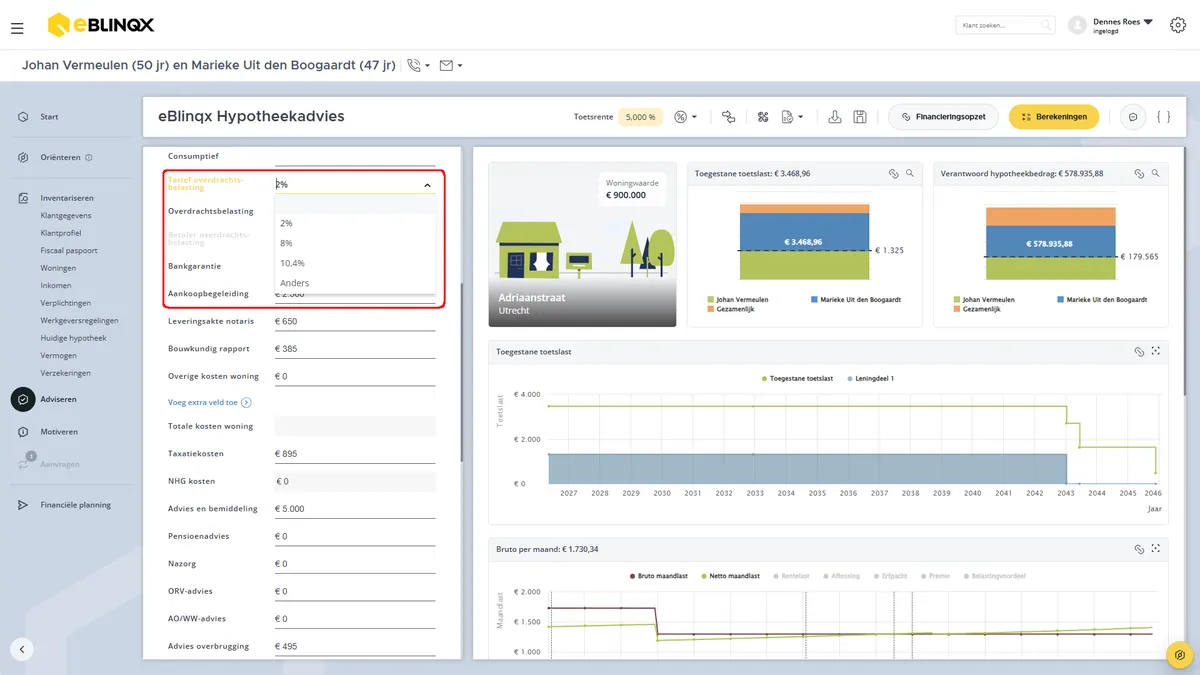Select the 10,4% tariff option
Screen dimensions: 1200x675
(356, 263)
